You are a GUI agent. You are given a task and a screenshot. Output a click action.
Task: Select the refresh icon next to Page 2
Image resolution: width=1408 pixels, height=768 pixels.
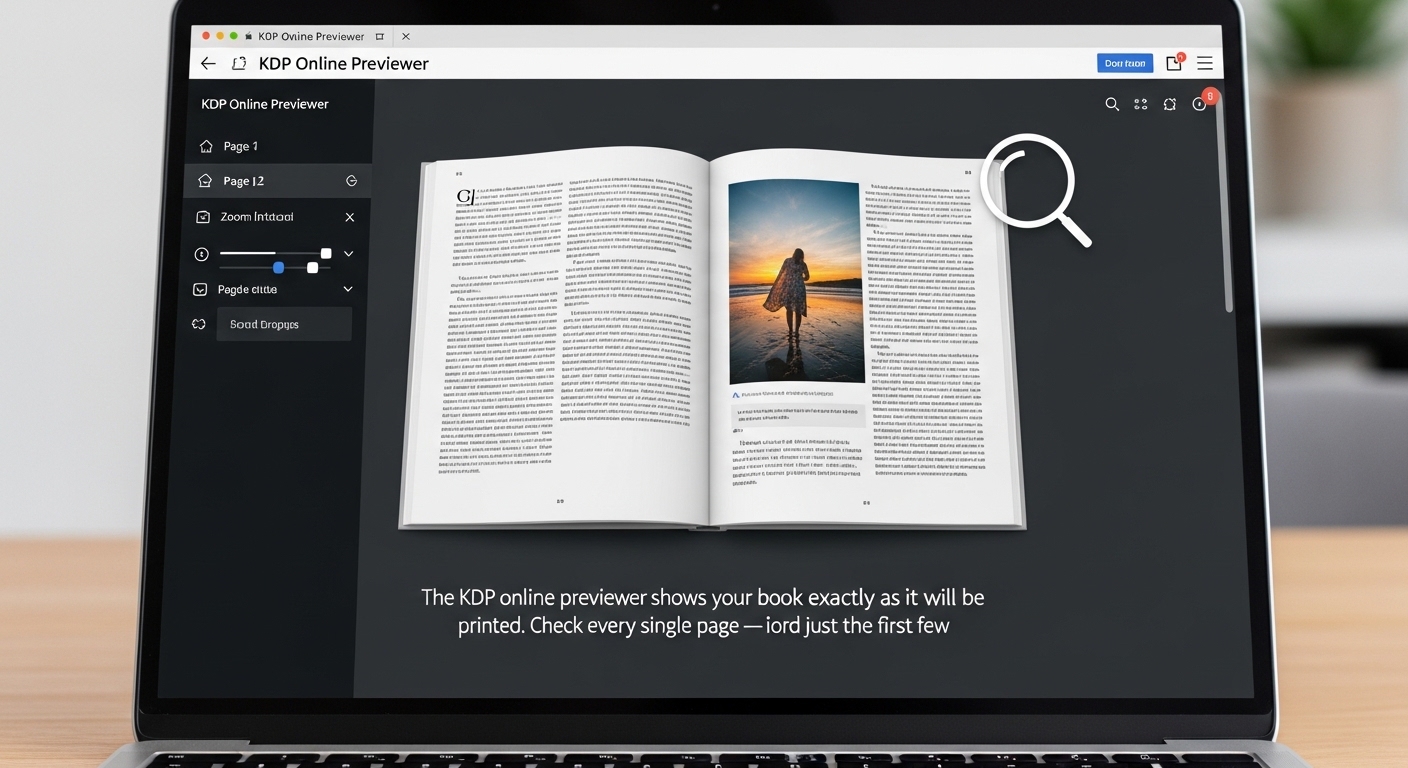351,180
